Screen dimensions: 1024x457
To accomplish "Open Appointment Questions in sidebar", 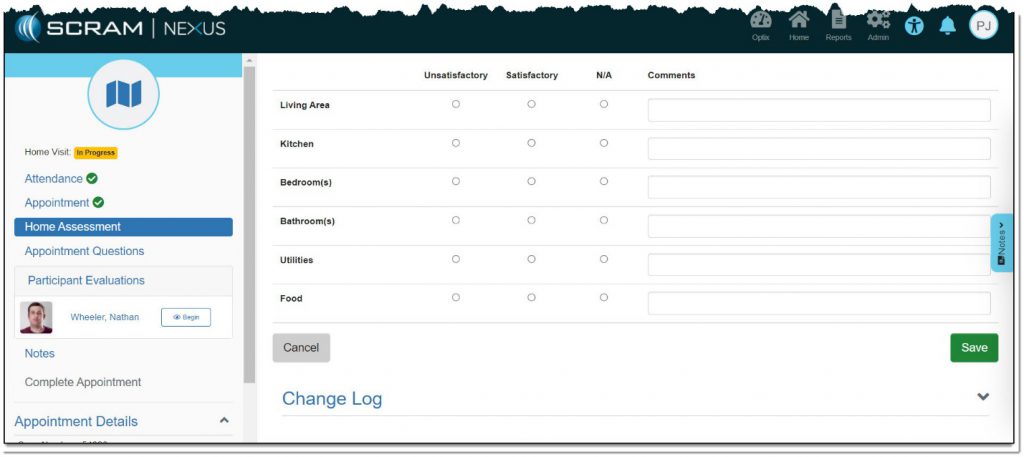I will [84, 251].
